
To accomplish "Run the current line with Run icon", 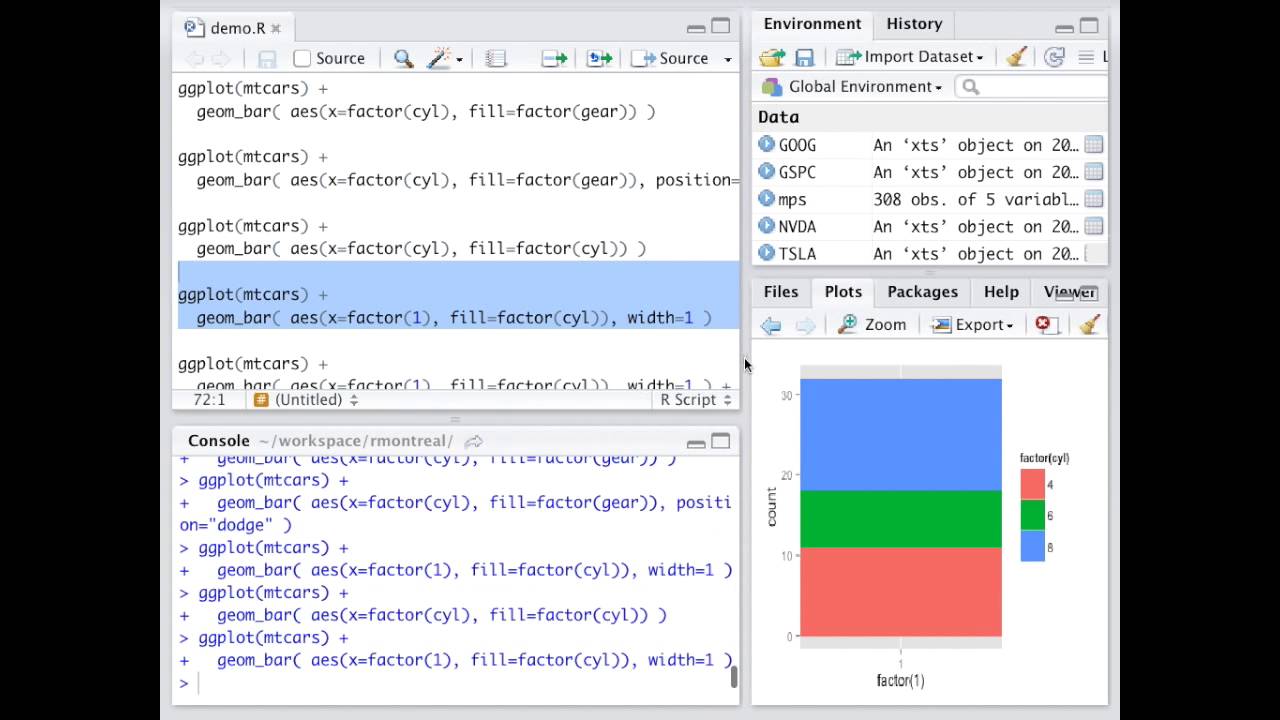I will 554,59.
